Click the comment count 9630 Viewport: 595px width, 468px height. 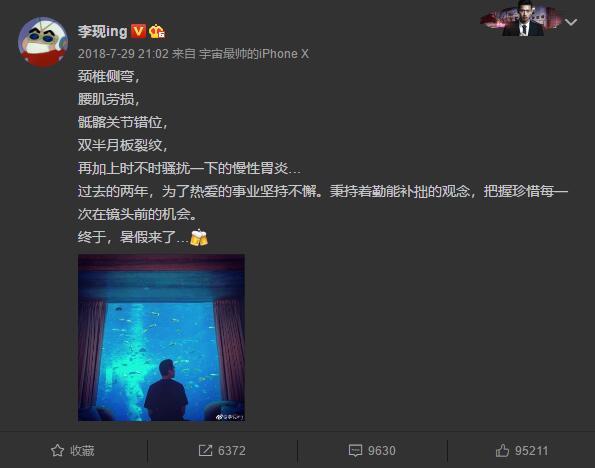click(x=382, y=451)
